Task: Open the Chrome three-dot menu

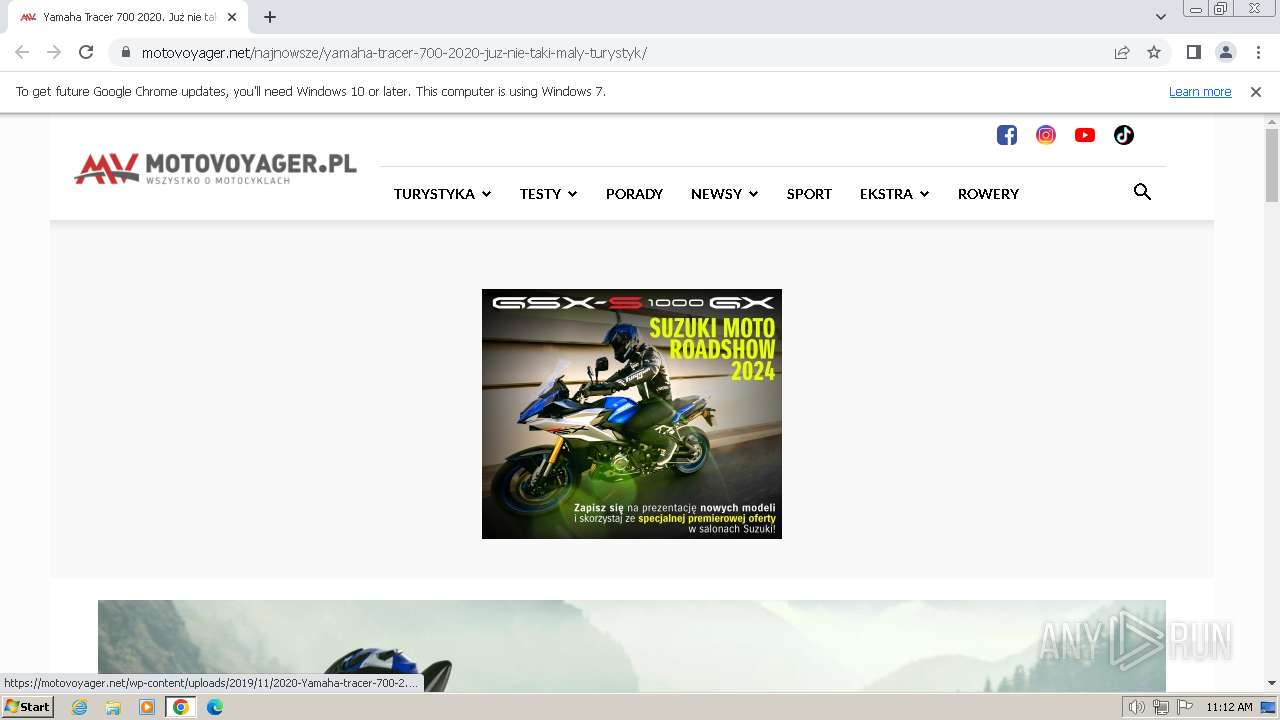Action: point(1258,52)
